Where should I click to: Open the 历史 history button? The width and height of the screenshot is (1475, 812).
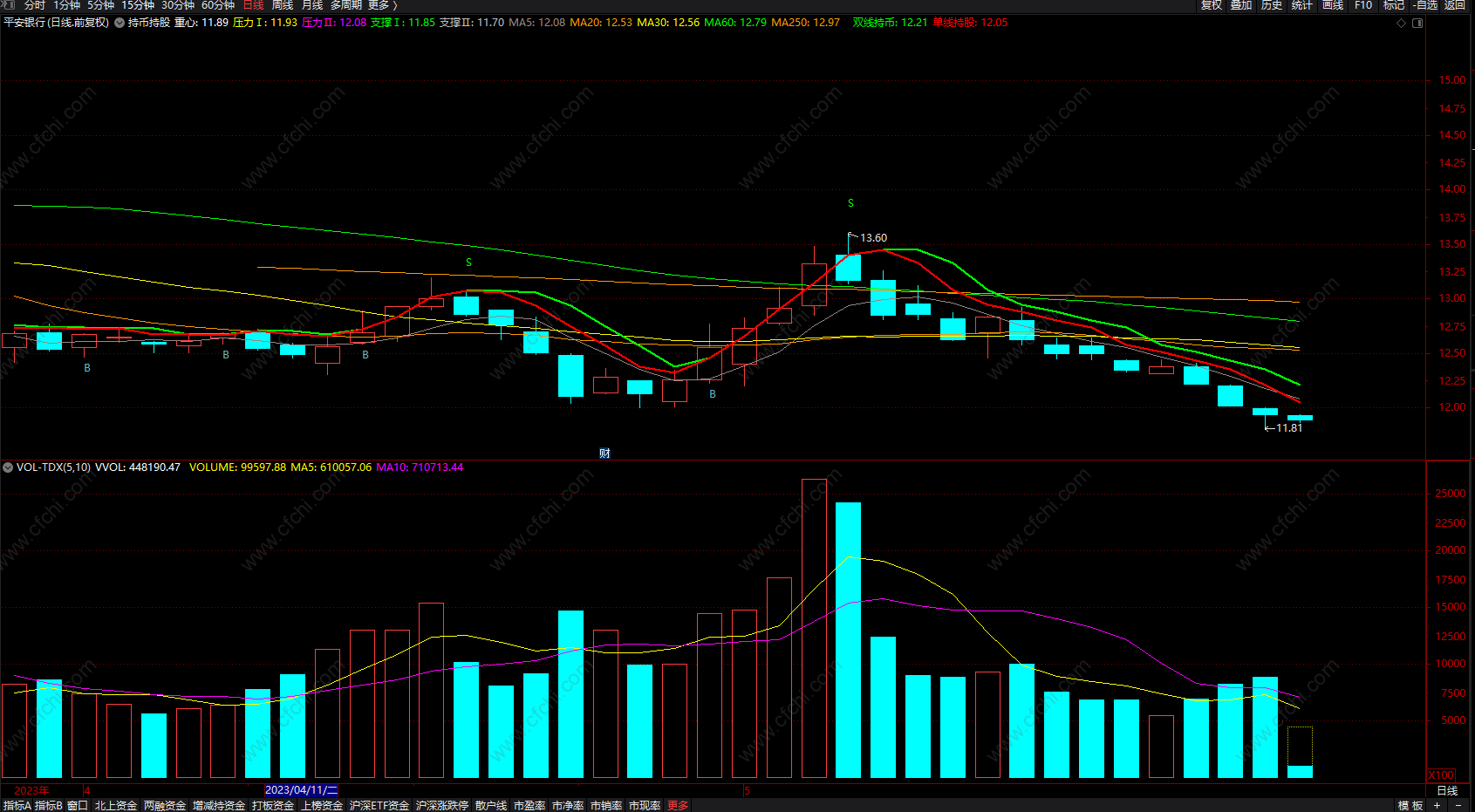(x=1272, y=5)
